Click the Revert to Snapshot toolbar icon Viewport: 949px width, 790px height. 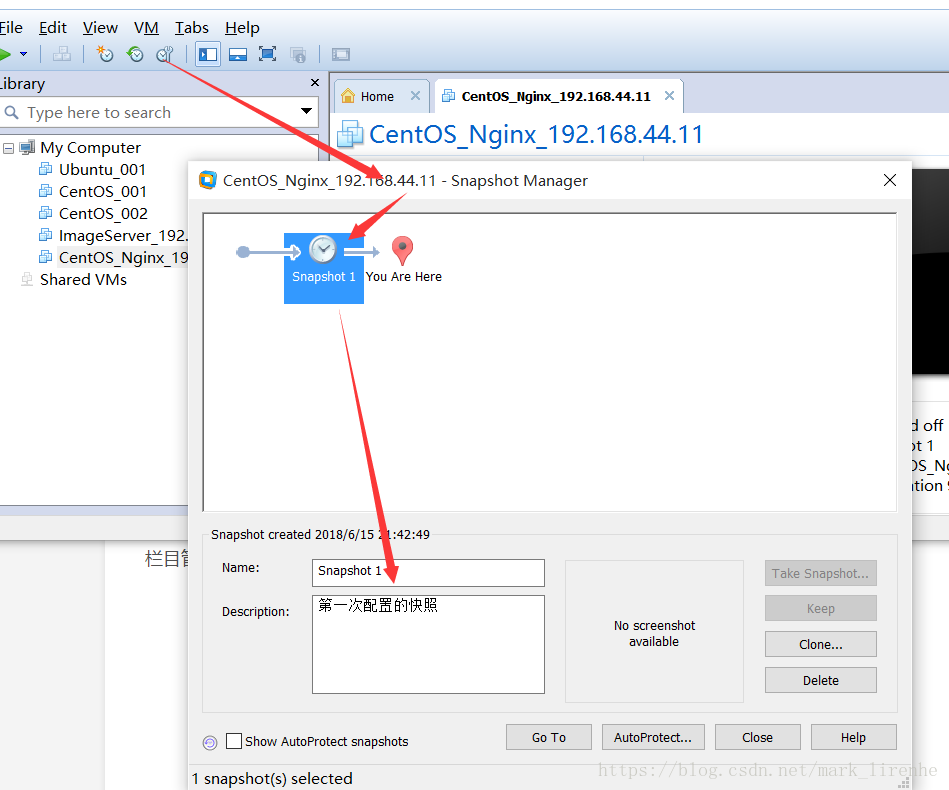point(134,54)
